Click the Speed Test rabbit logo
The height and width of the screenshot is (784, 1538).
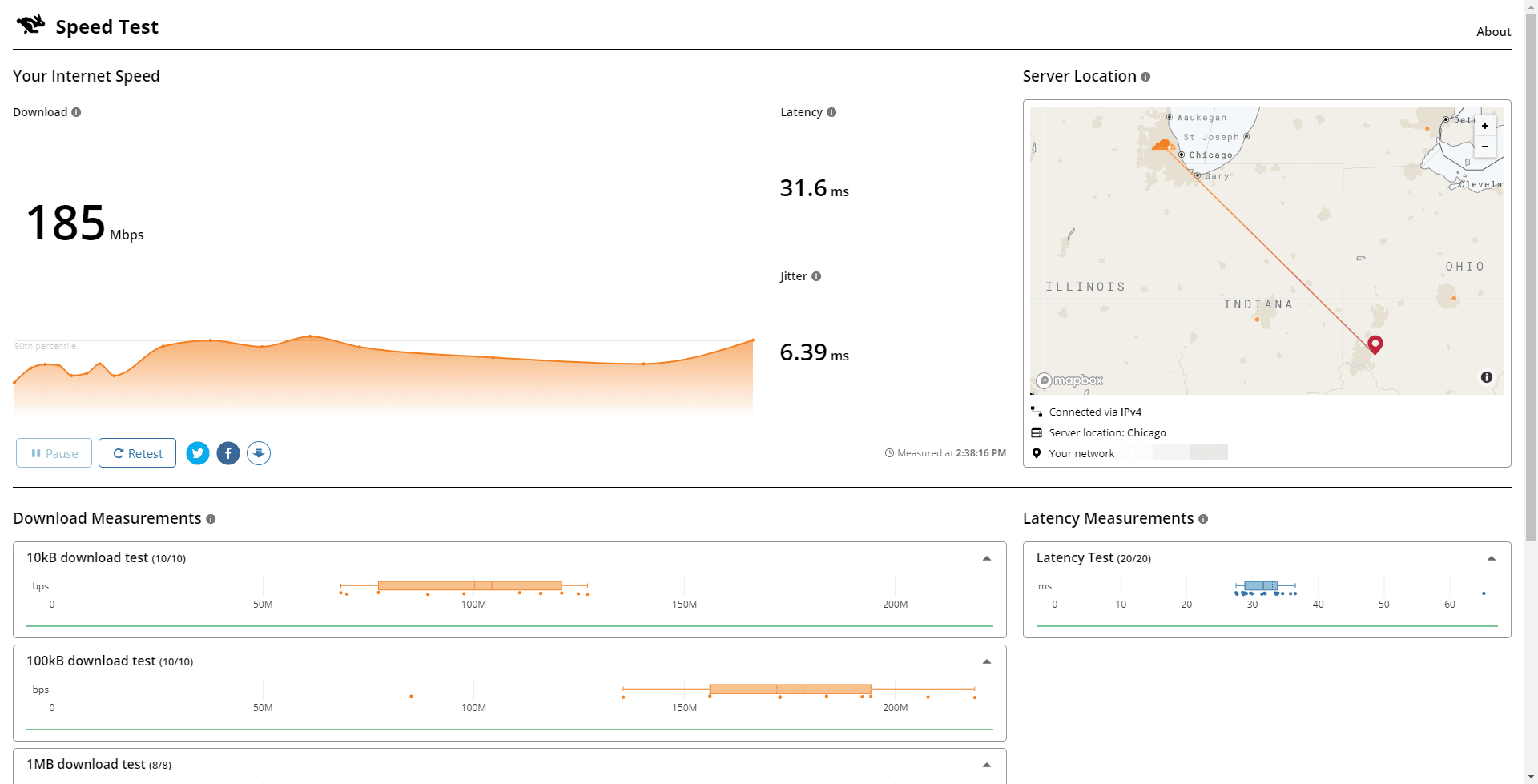coord(30,23)
